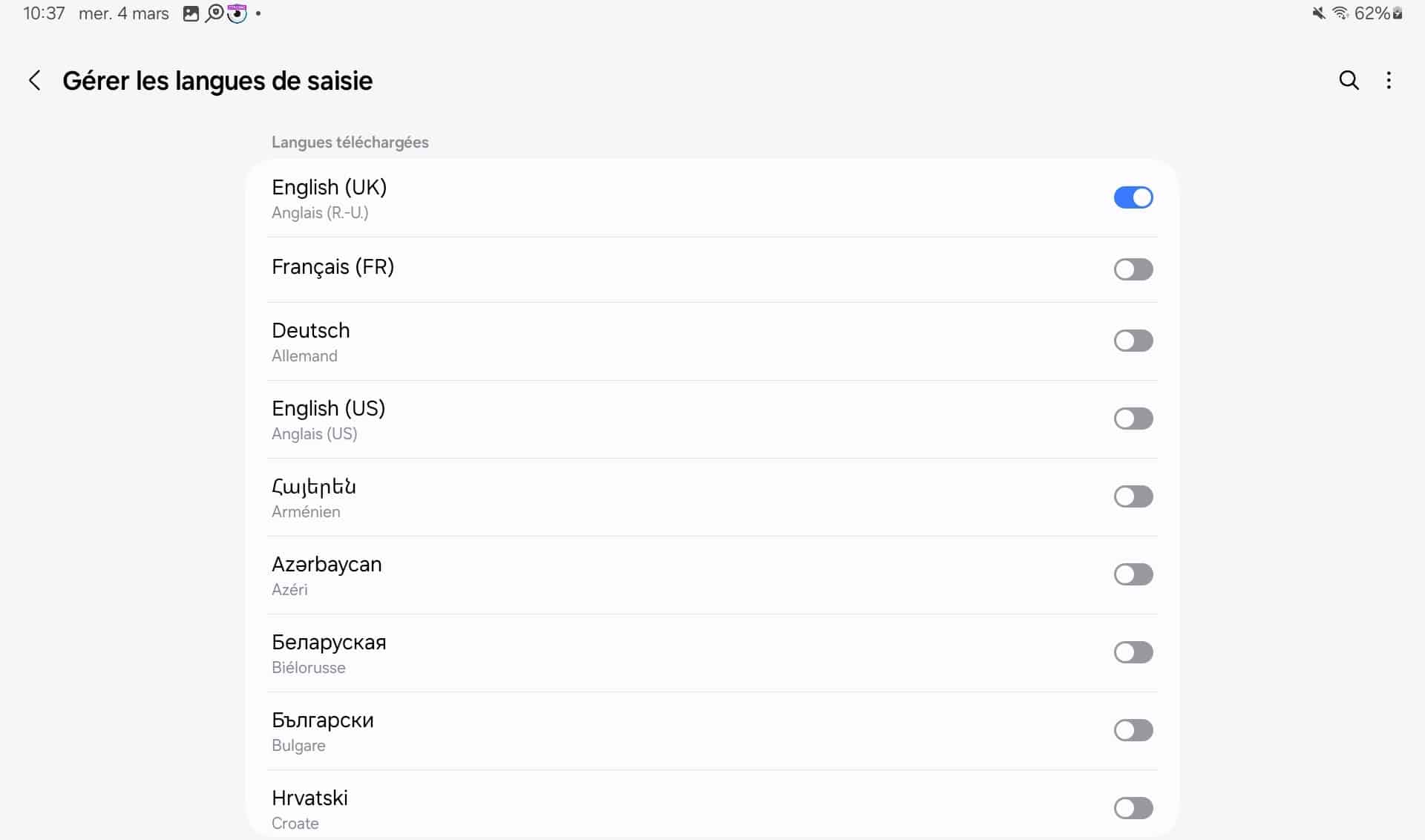Tap the purple camera notification icon
Viewport: 1425px width, 840px height.
pyautogui.click(x=237, y=13)
